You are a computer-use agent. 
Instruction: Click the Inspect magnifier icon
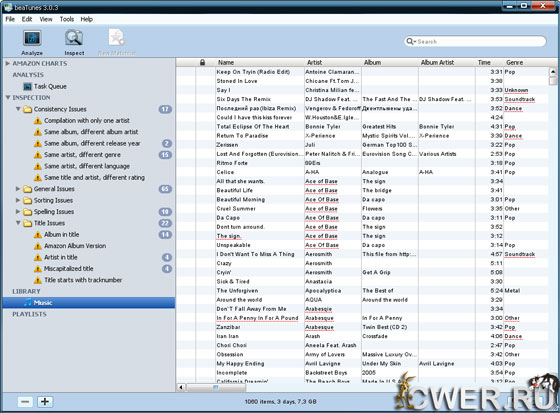74,39
